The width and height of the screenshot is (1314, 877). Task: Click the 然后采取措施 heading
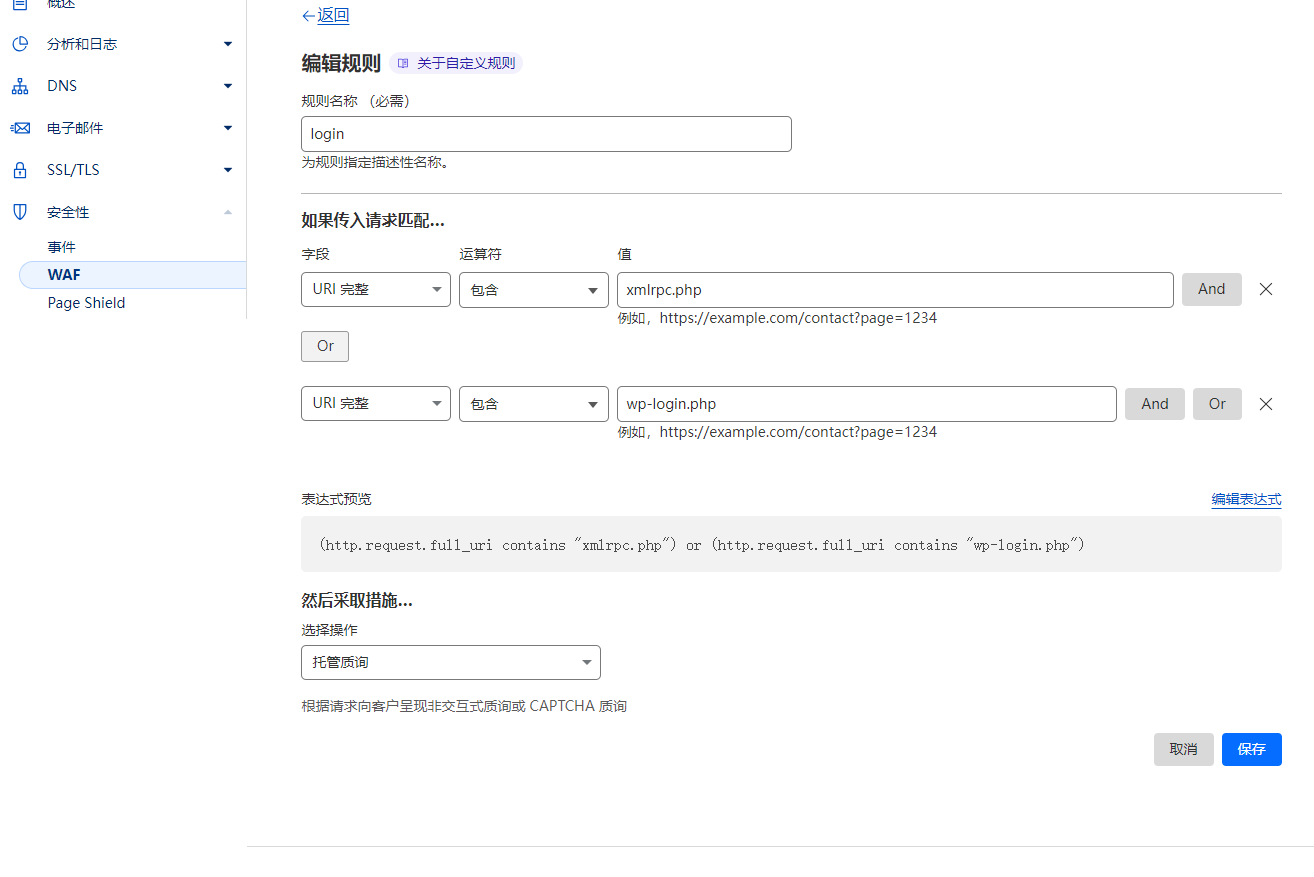[357, 601]
